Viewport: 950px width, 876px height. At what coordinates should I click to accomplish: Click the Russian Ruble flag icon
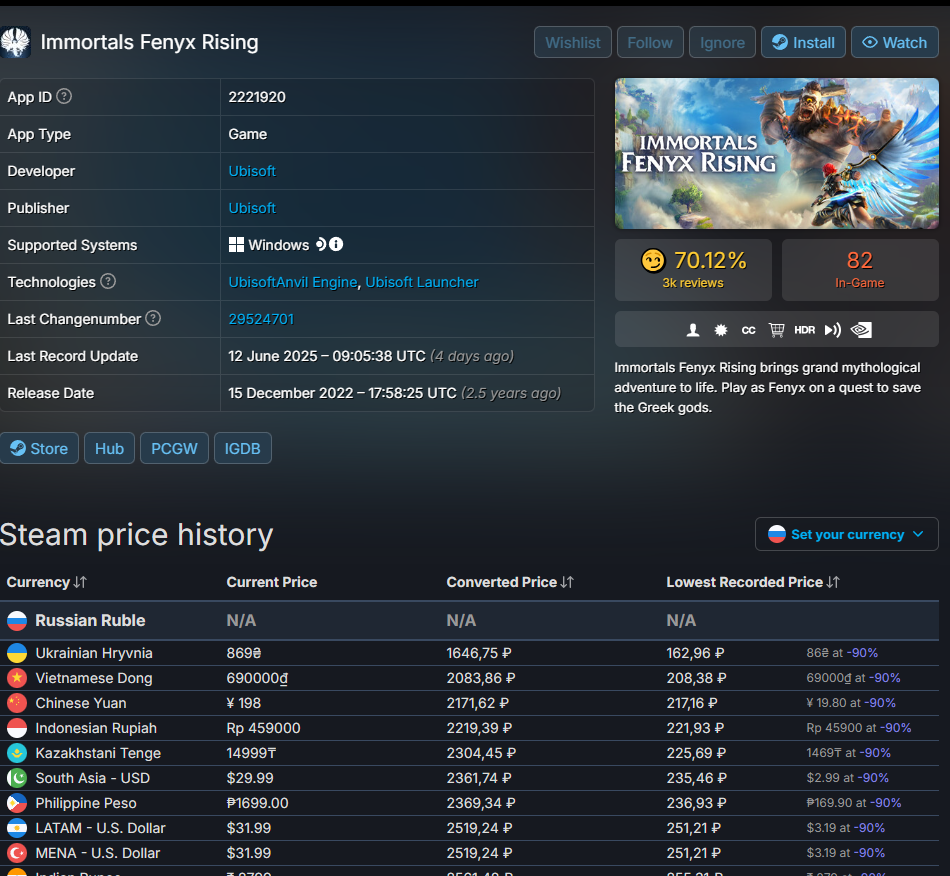point(17,620)
